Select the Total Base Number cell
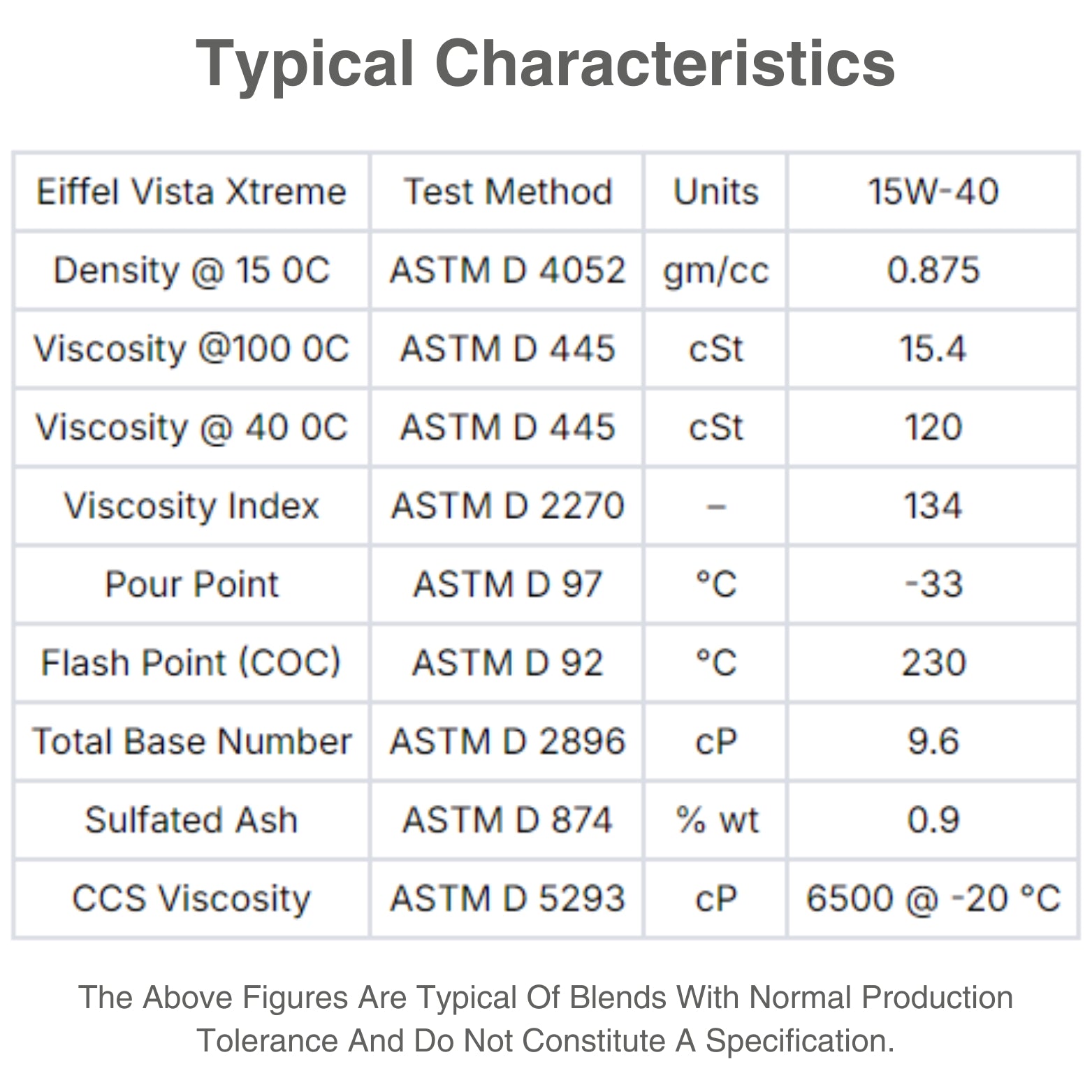 click(191, 741)
